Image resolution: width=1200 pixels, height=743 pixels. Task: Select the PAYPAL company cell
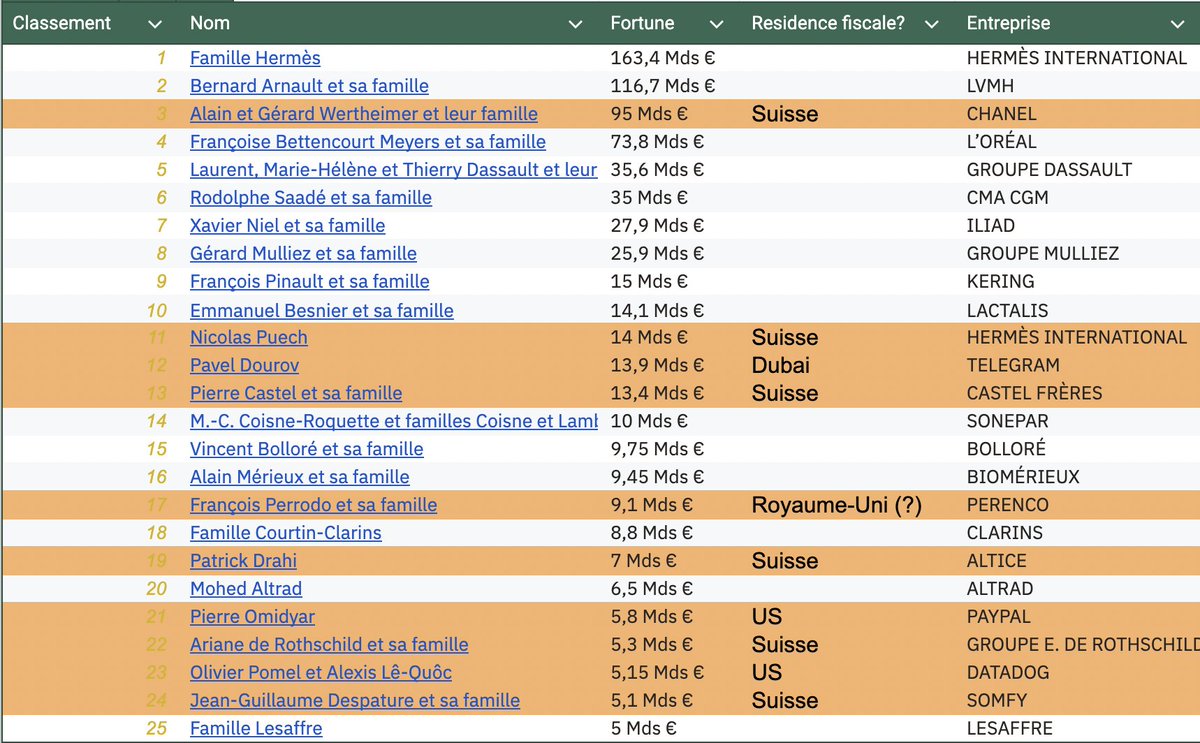(998, 617)
